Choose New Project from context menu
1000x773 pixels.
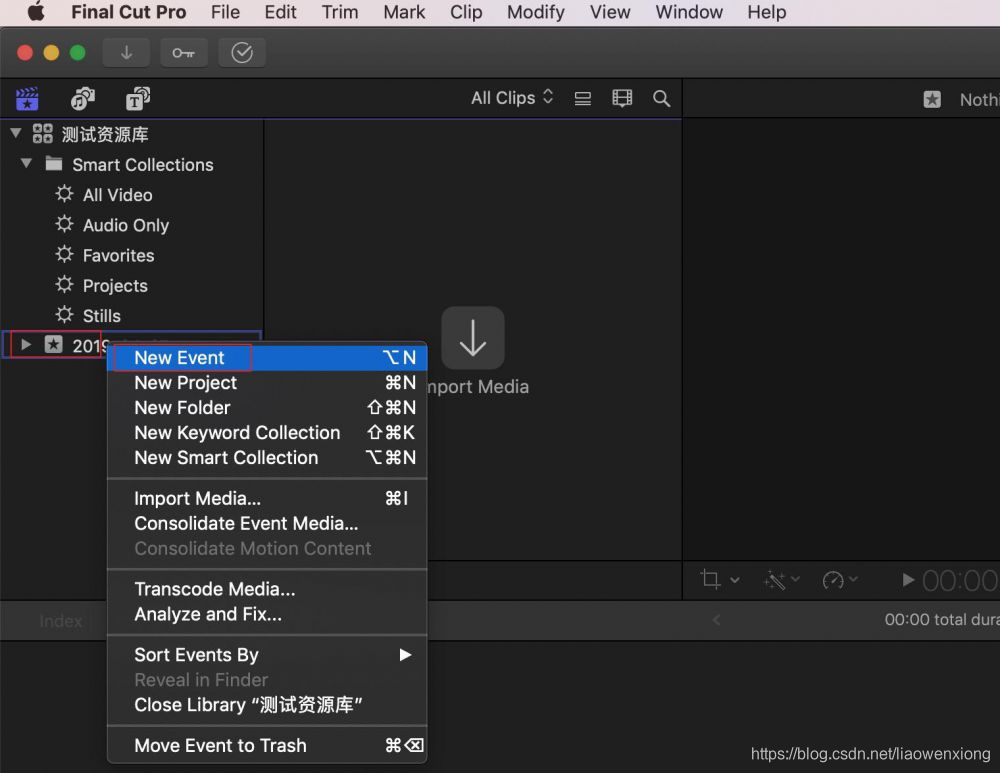(267, 383)
